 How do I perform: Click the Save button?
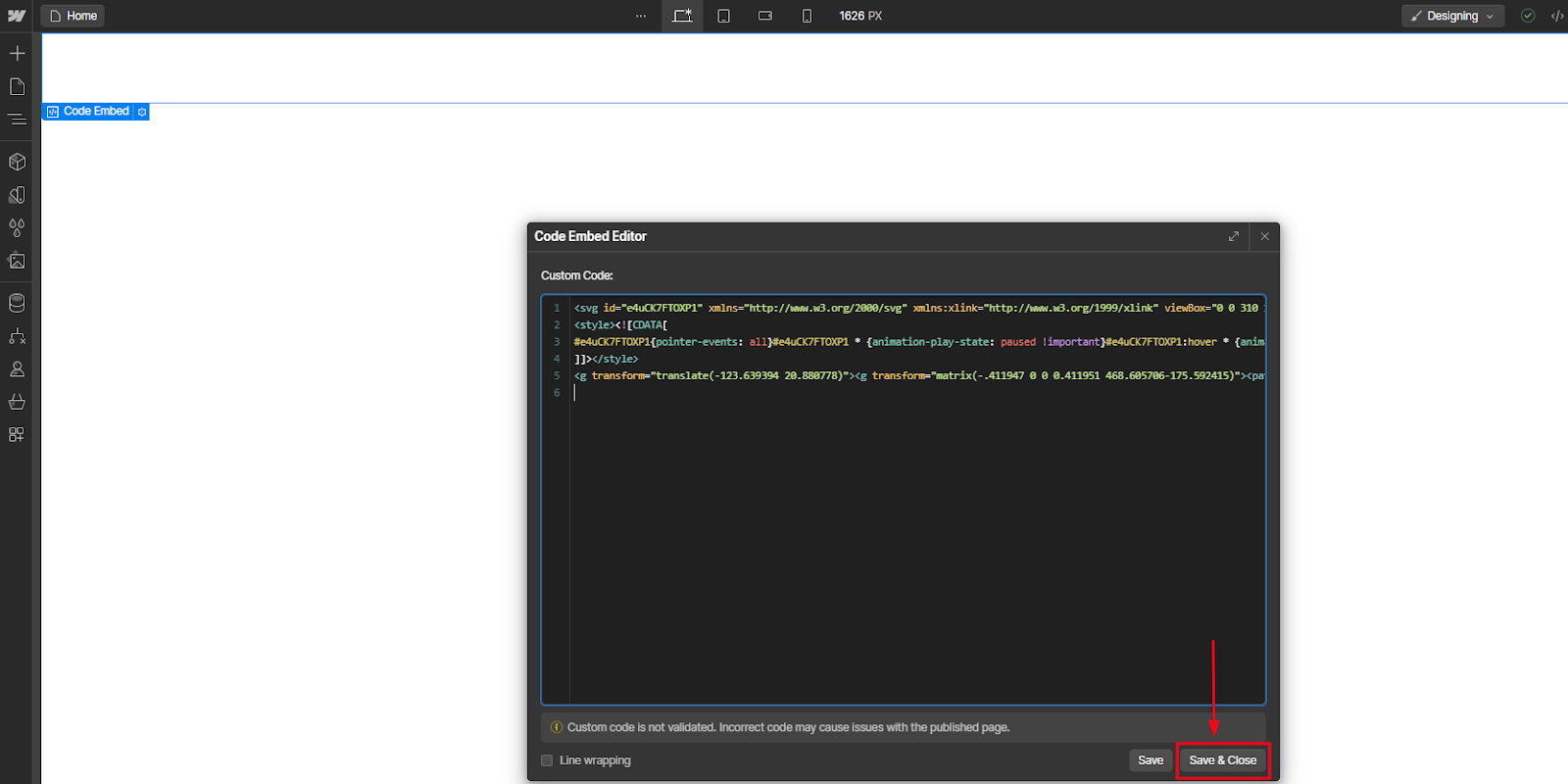click(x=1151, y=760)
